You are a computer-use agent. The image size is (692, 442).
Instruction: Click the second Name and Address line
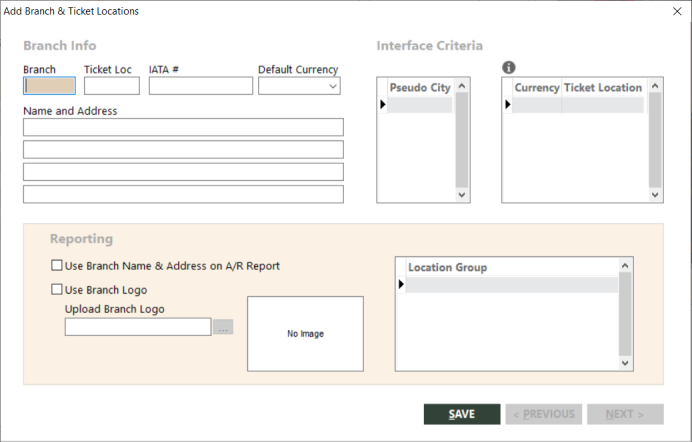tap(183, 150)
